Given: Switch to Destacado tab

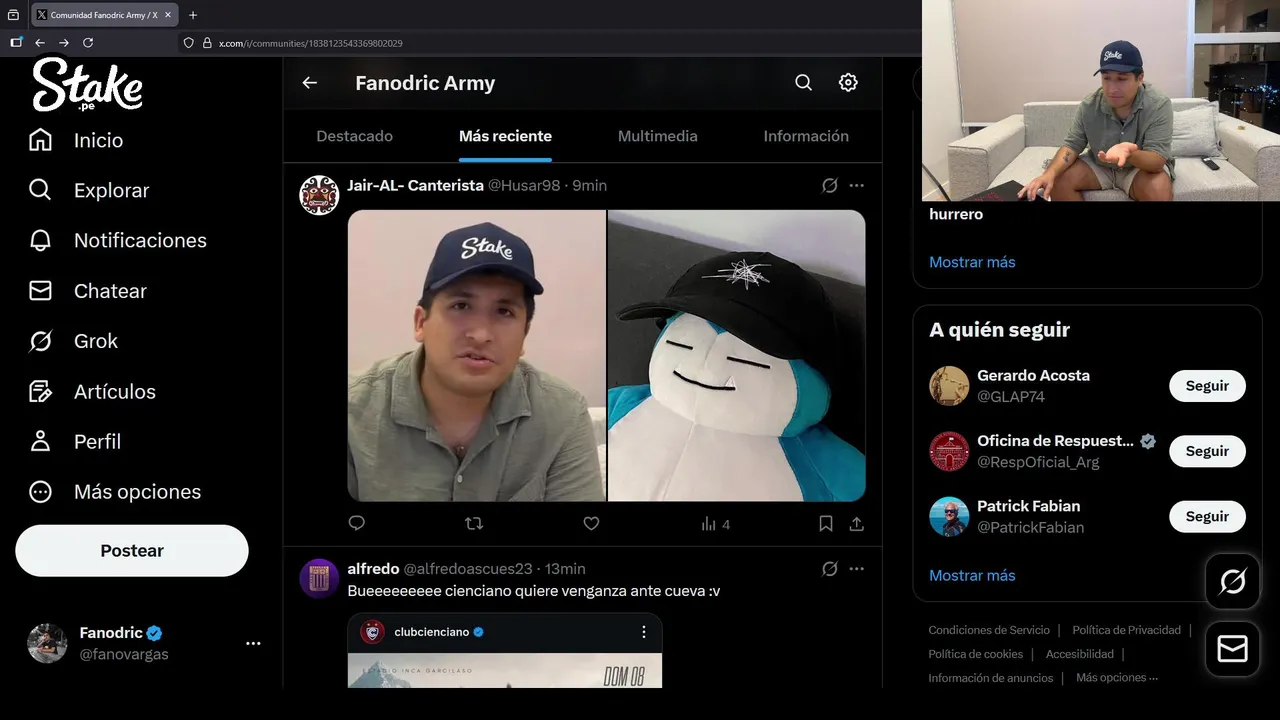Looking at the screenshot, I should 355,136.
